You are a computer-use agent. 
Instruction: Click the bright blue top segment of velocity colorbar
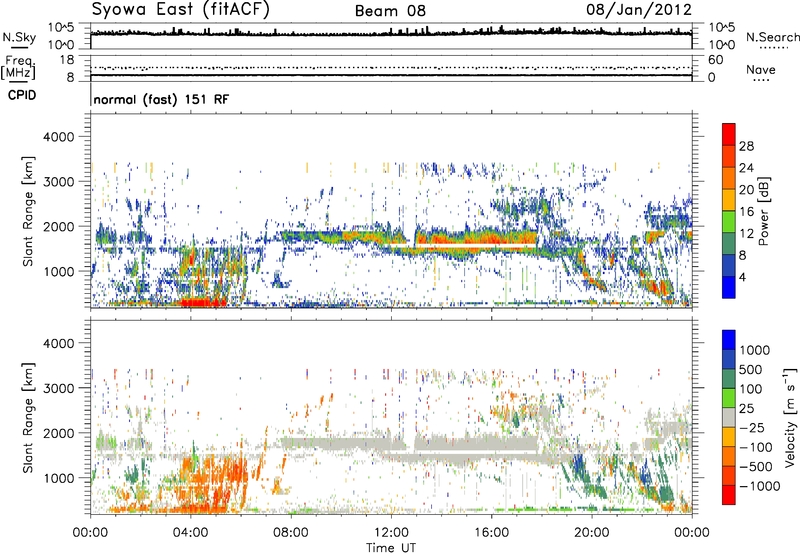tap(729, 340)
